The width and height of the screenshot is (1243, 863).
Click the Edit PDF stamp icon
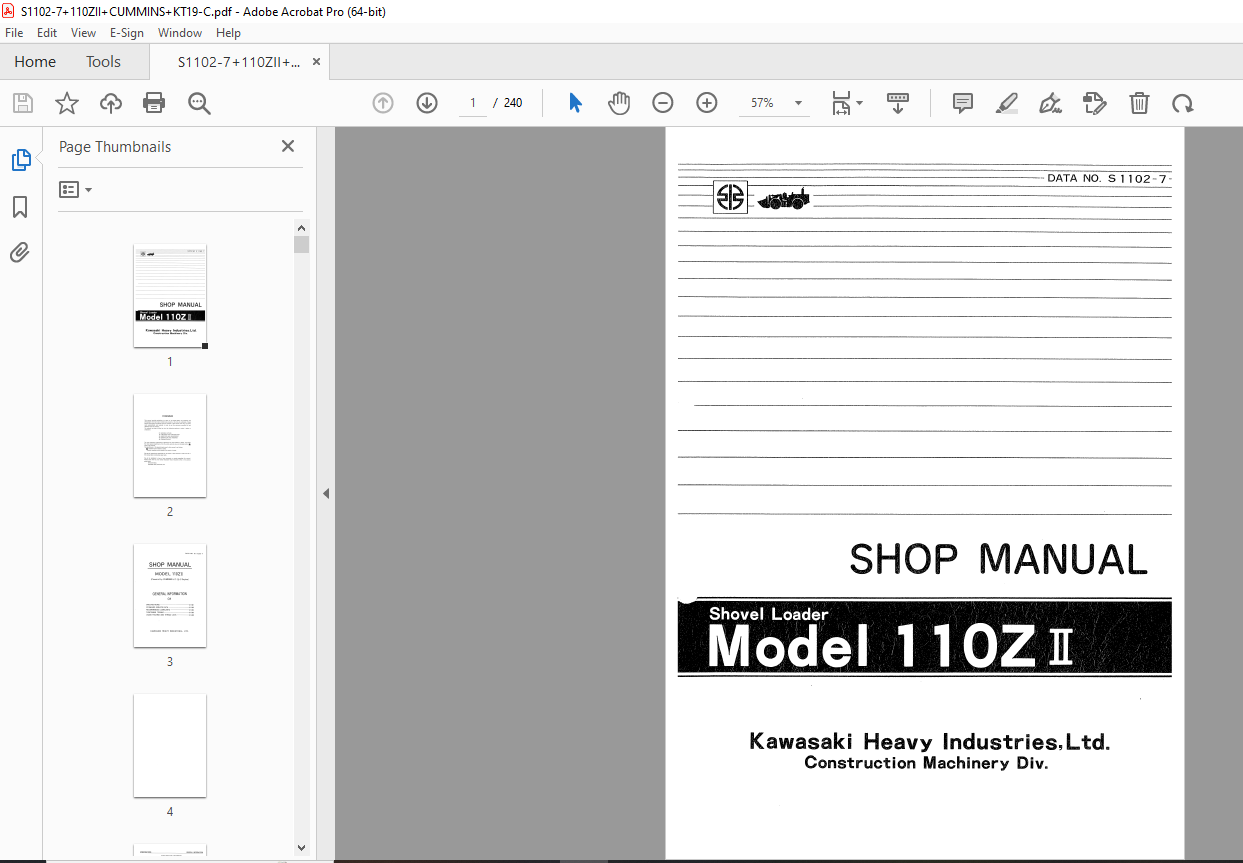pyautogui.click(x=1095, y=103)
